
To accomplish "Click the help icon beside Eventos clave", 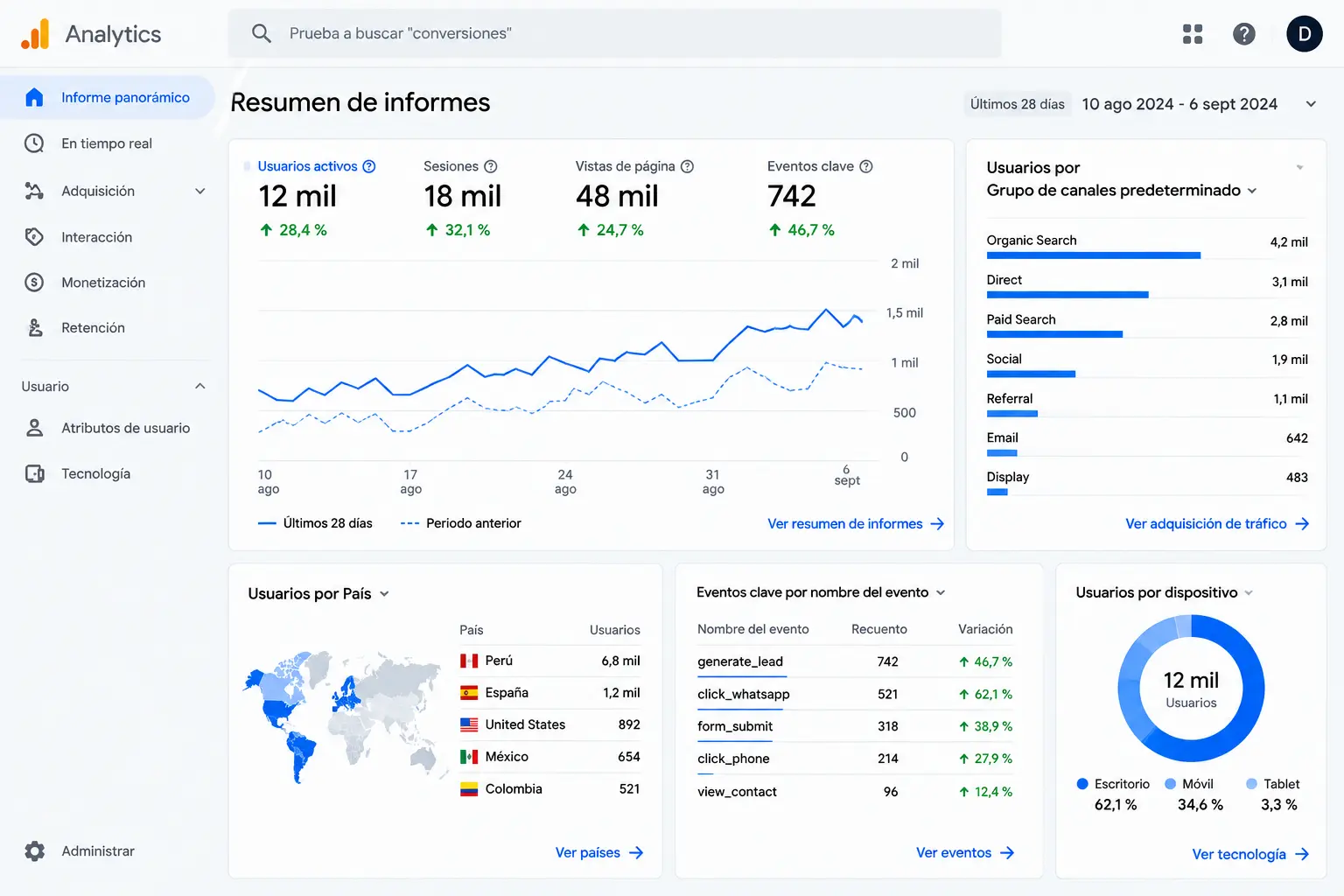I will point(866,166).
